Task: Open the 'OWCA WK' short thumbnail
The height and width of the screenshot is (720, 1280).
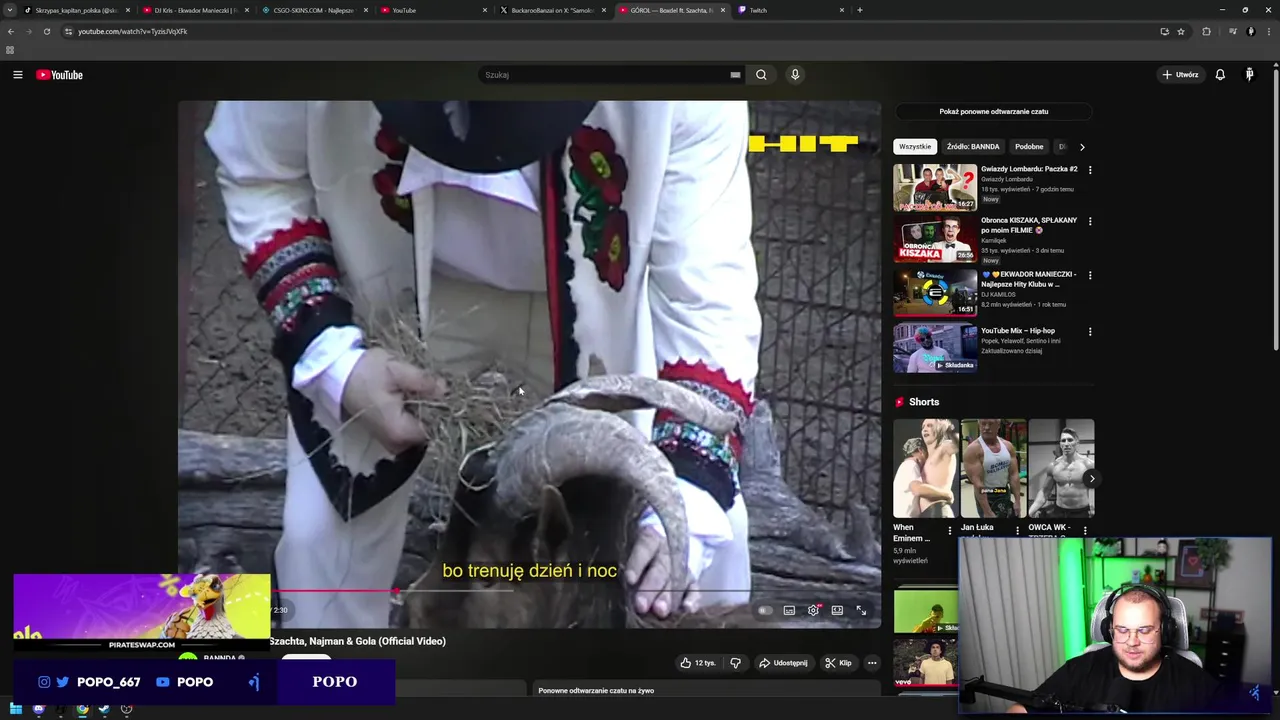Action: click(x=1061, y=468)
